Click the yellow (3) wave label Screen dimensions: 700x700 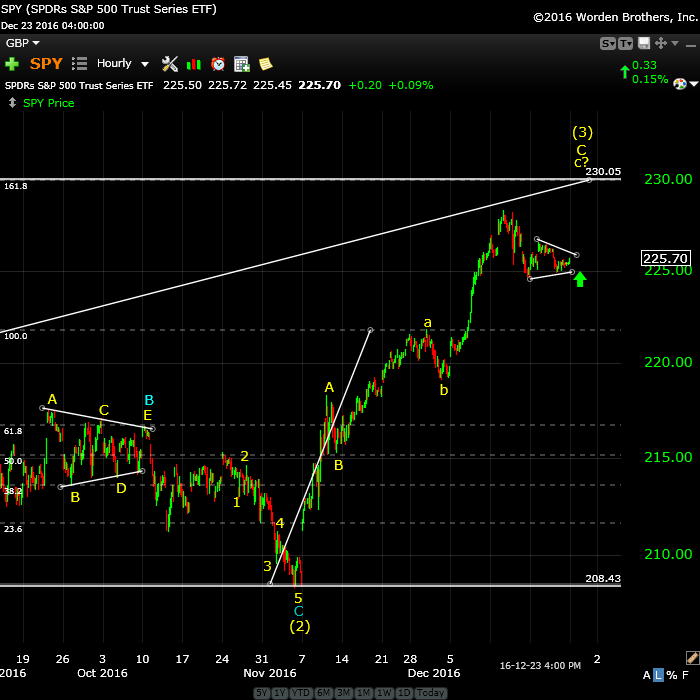point(583,132)
